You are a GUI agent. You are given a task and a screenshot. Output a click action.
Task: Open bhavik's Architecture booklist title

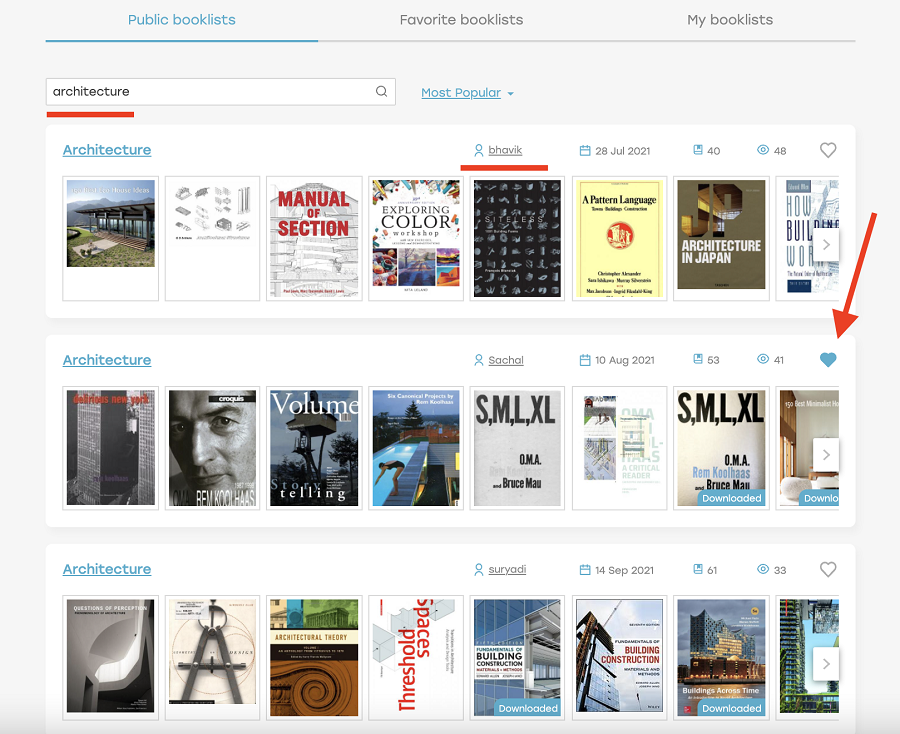(x=107, y=150)
